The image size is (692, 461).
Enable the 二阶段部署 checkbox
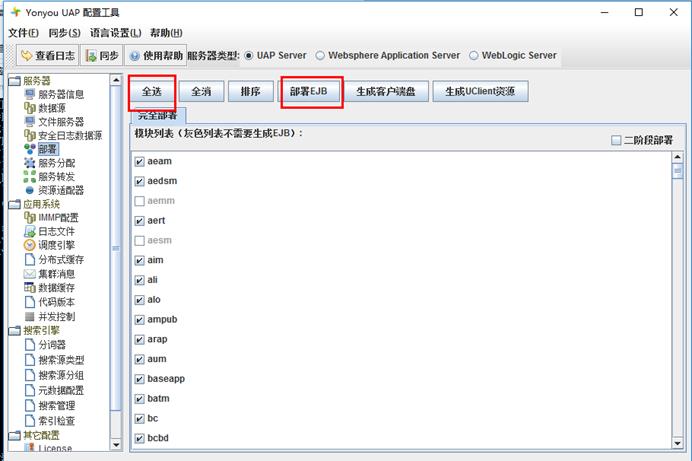[616, 140]
